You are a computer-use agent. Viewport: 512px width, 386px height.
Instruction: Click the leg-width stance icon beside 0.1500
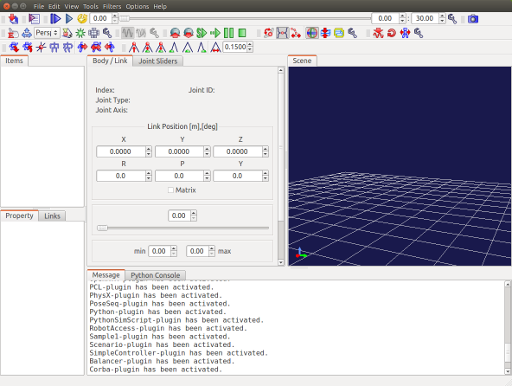coord(216,47)
